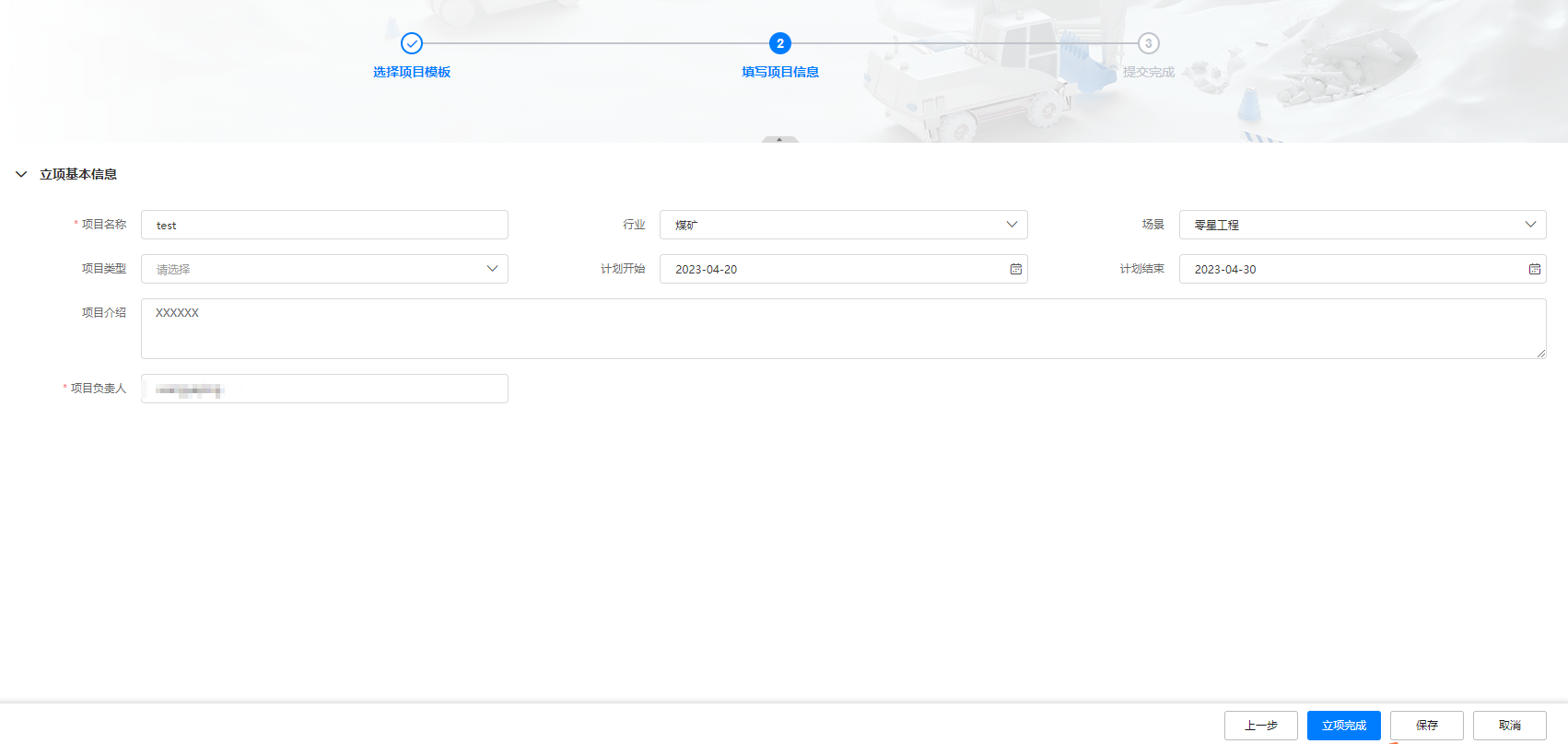Click into the 项目介绍 text area
The image size is (1568, 744).
[843, 329]
